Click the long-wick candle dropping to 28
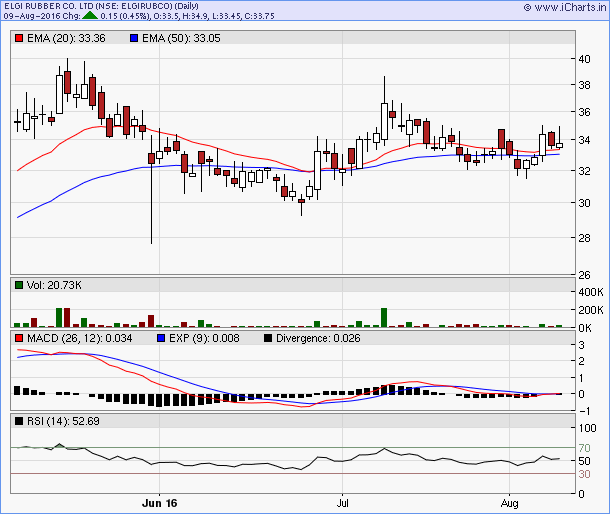The width and height of the screenshot is (610, 514). point(151,189)
